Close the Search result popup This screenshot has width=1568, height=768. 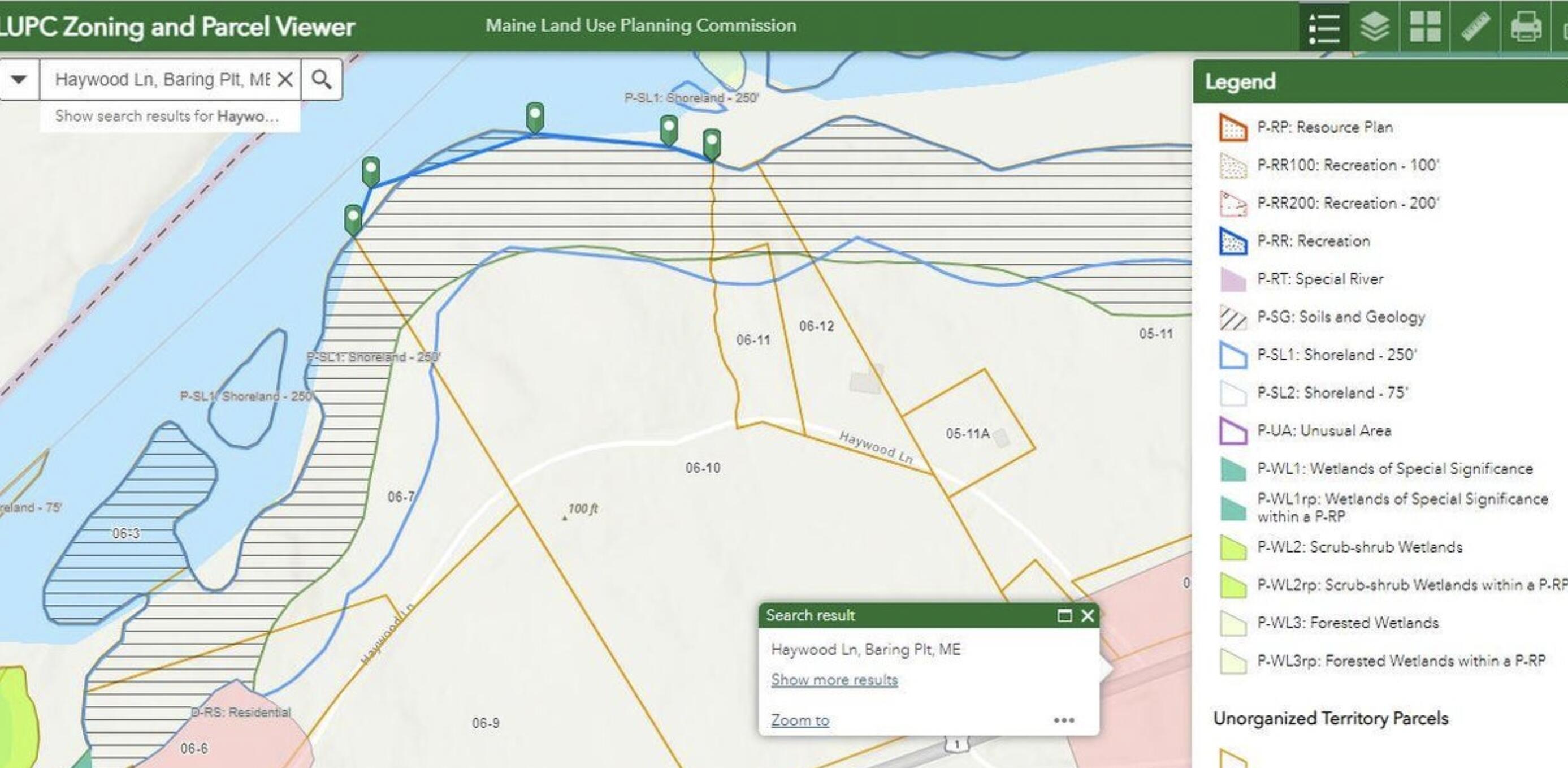pyautogui.click(x=1088, y=615)
